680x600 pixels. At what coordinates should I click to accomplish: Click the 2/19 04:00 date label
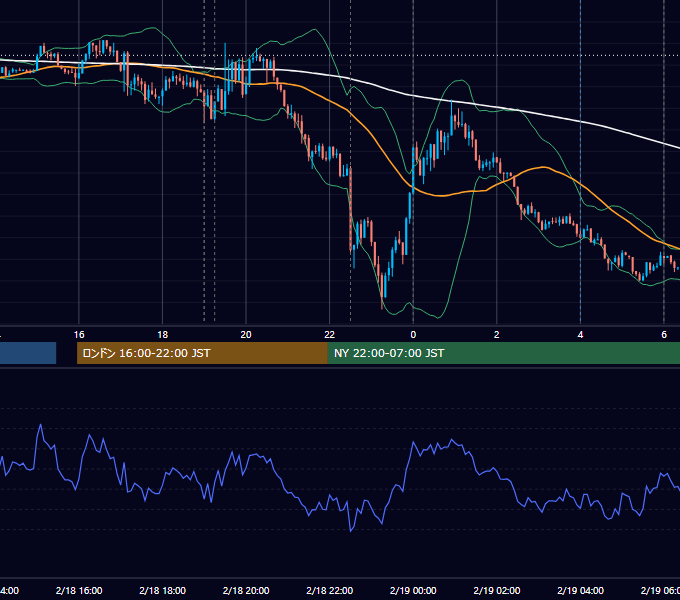pyautogui.click(x=580, y=590)
